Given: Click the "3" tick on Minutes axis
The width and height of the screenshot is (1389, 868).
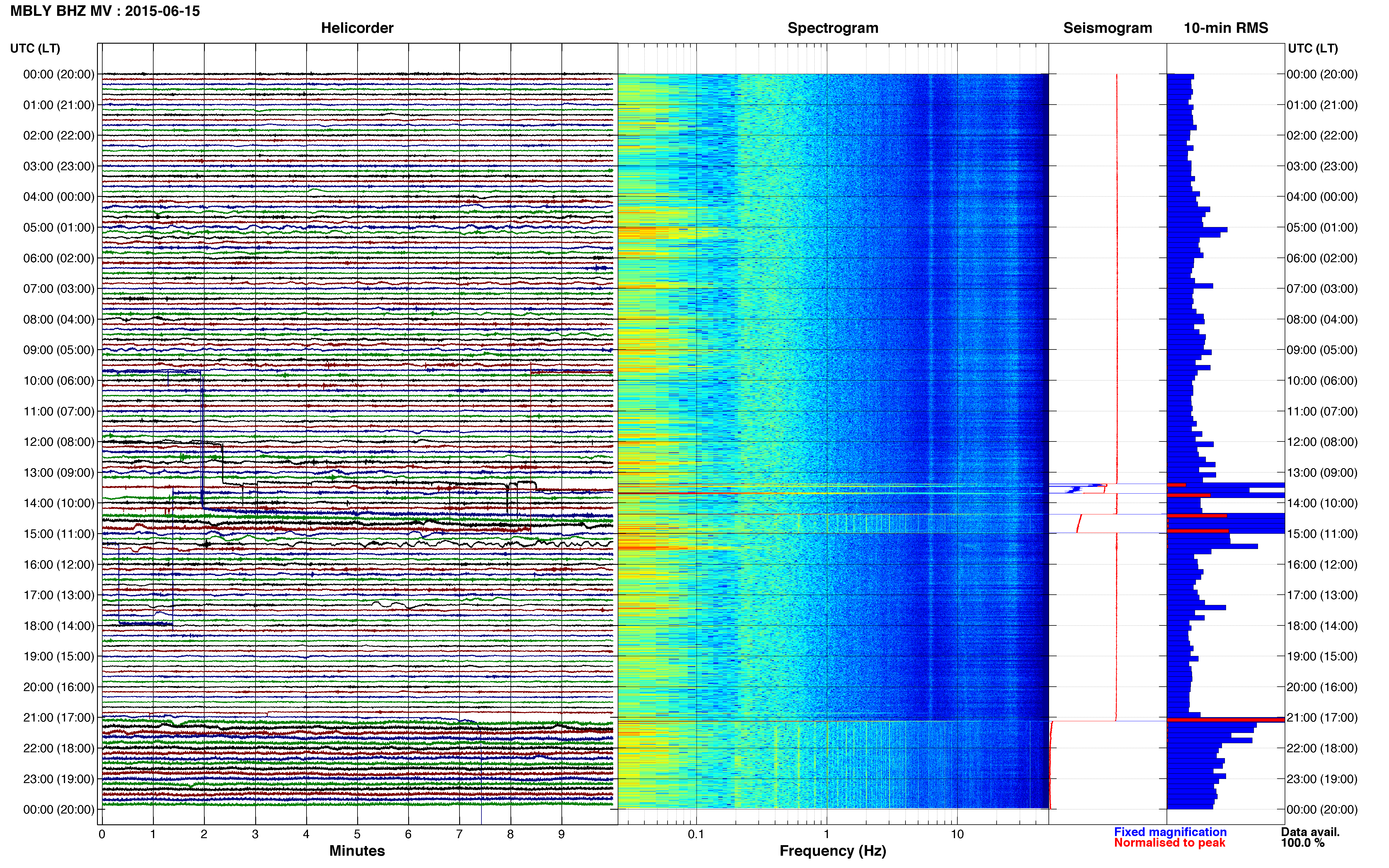Looking at the screenshot, I should 255,835.
